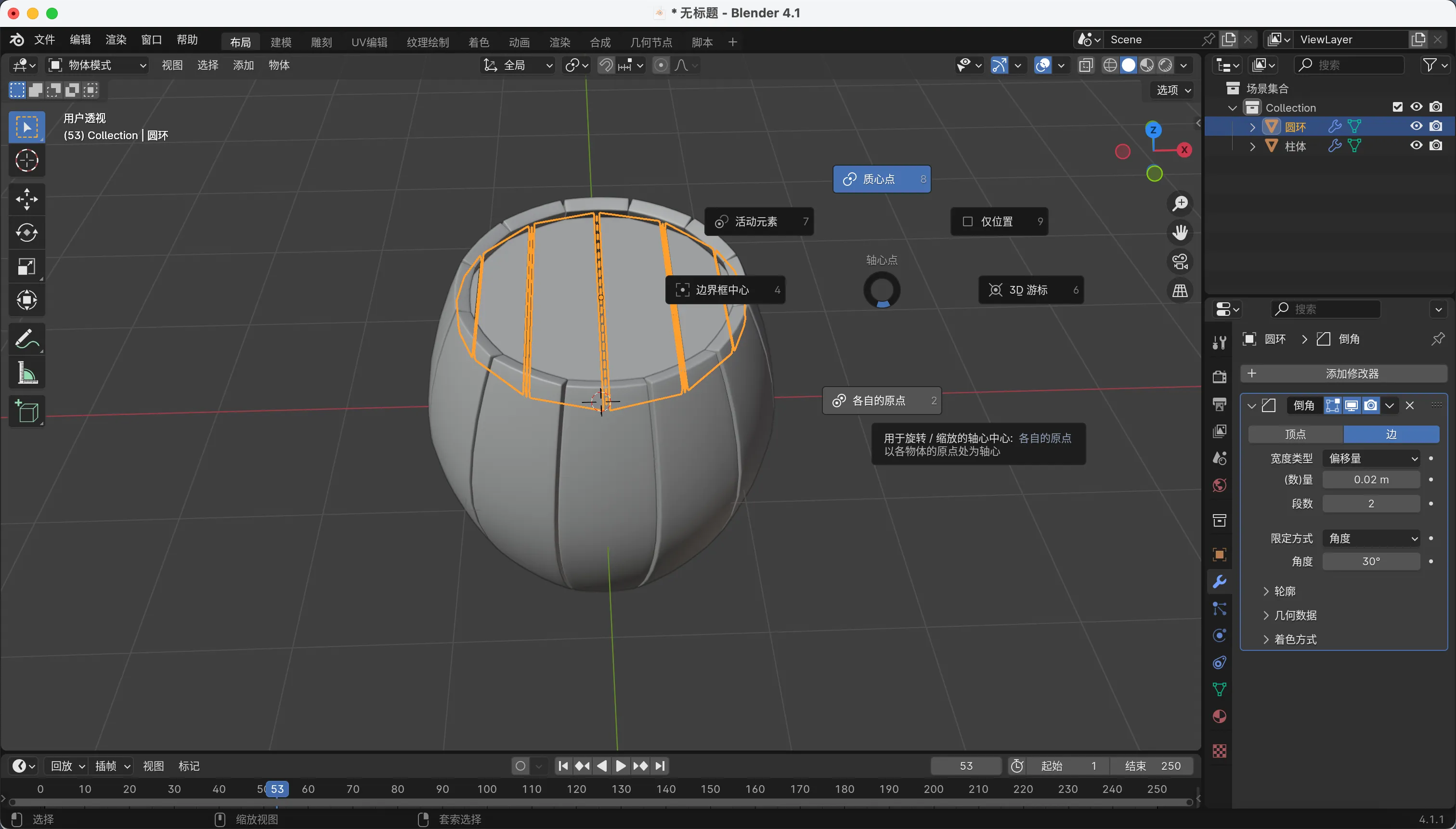Switch to the 建模 workspace tab
The width and height of the screenshot is (1456, 829).
[x=281, y=42]
